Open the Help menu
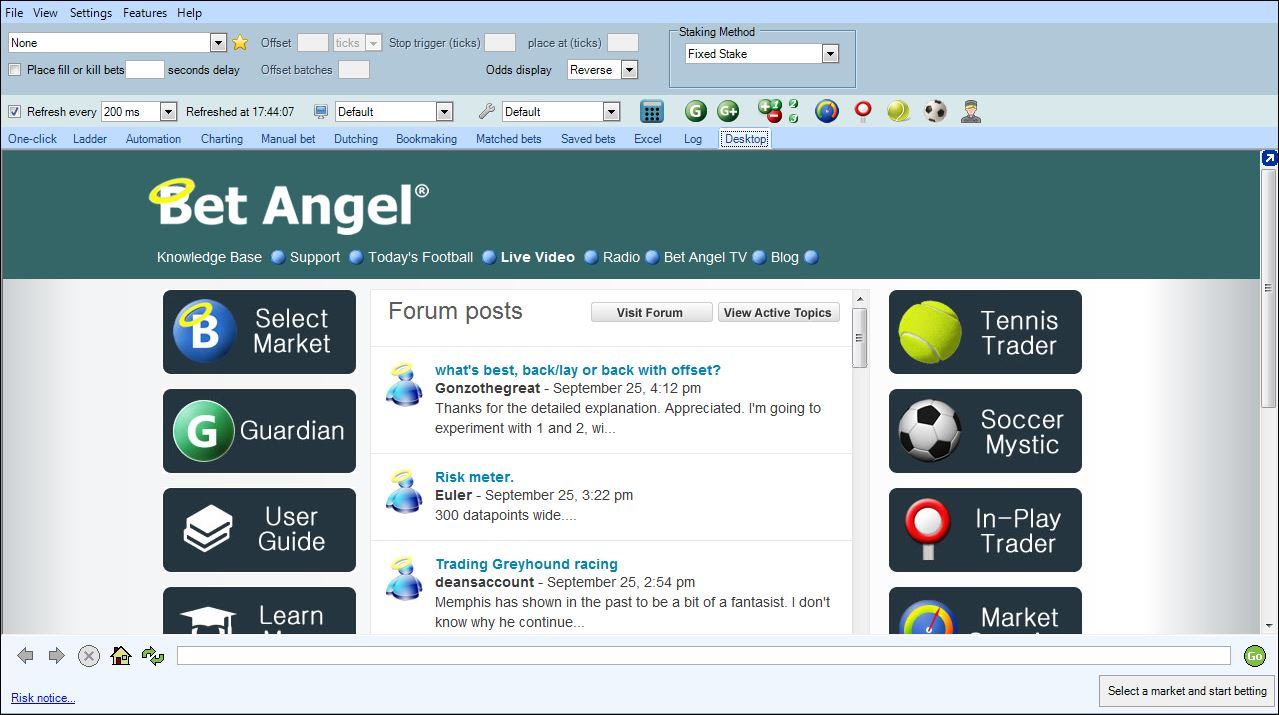The height and width of the screenshot is (715, 1279). tap(190, 13)
